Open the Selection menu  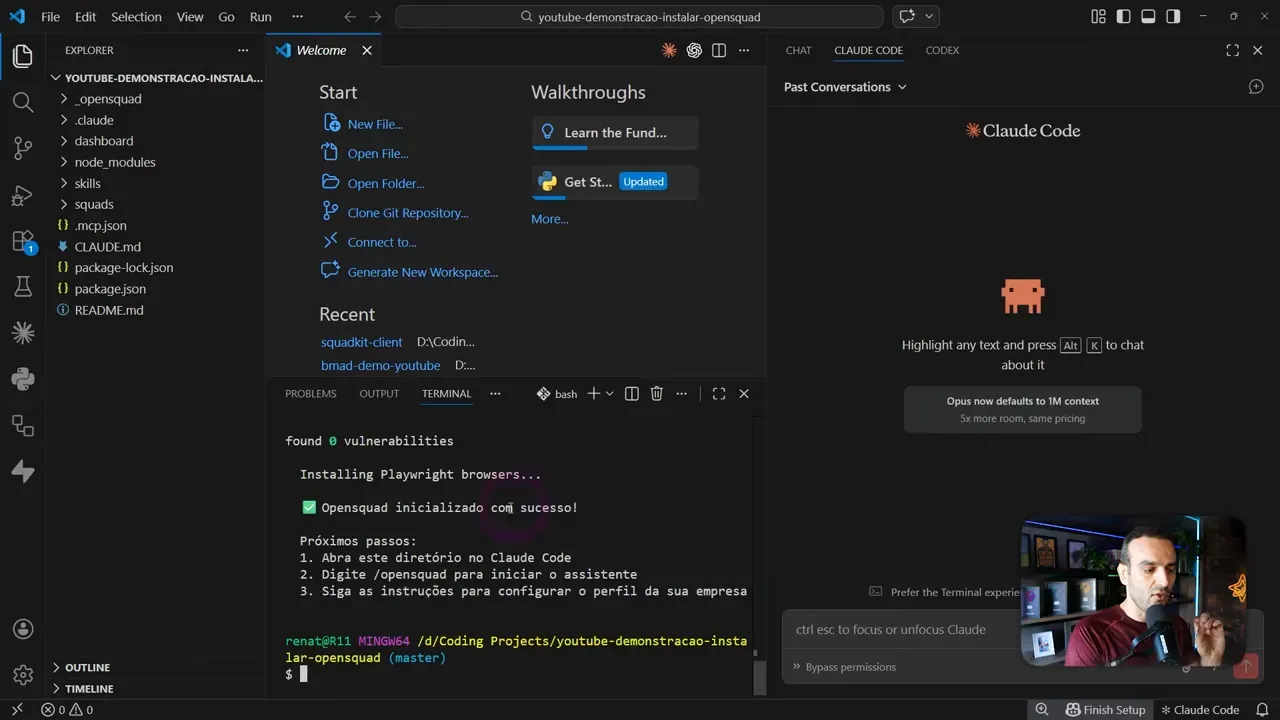coord(136,17)
